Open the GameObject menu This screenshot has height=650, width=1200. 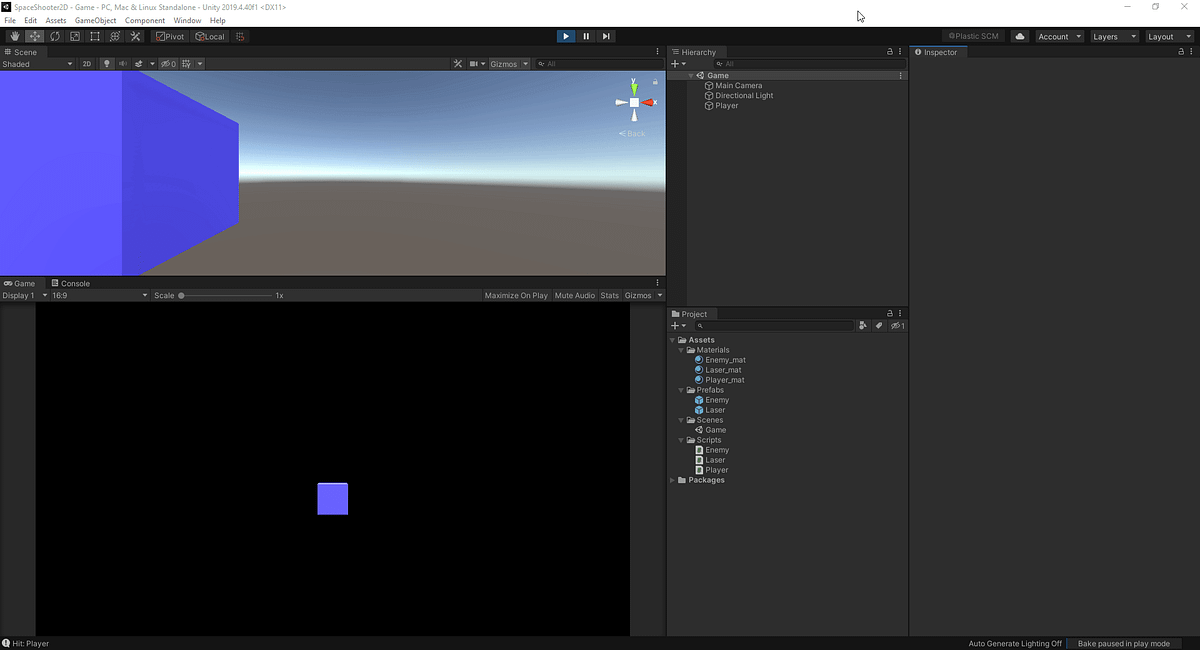tap(95, 19)
